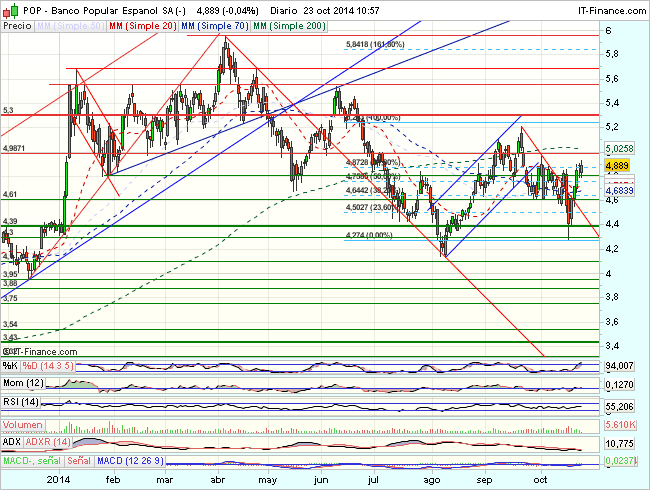Select the %K stochastic label
Image resolution: width=650 pixels, height=490 pixels.
pos(11,366)
